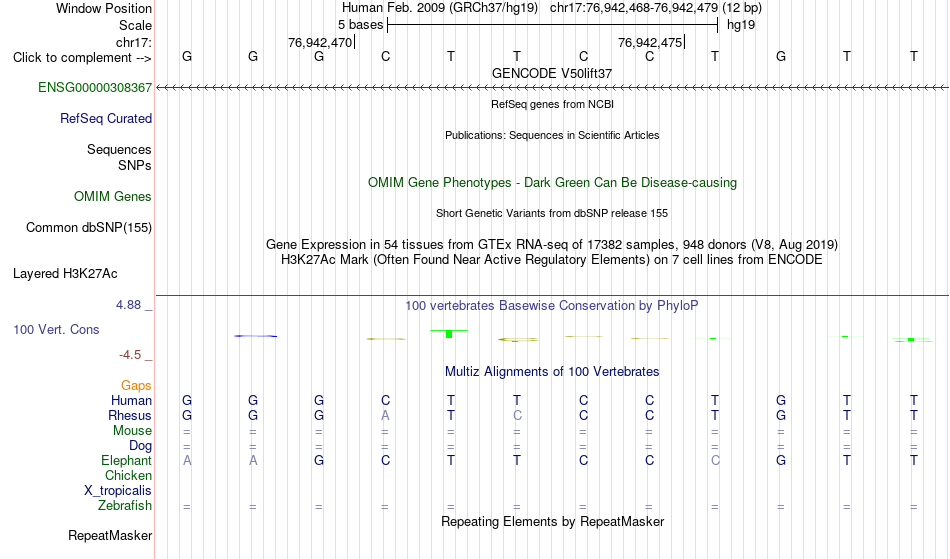This screenshot has width=950, height=559.
Task: Select the Mouse species label
Action: (132, 431)
